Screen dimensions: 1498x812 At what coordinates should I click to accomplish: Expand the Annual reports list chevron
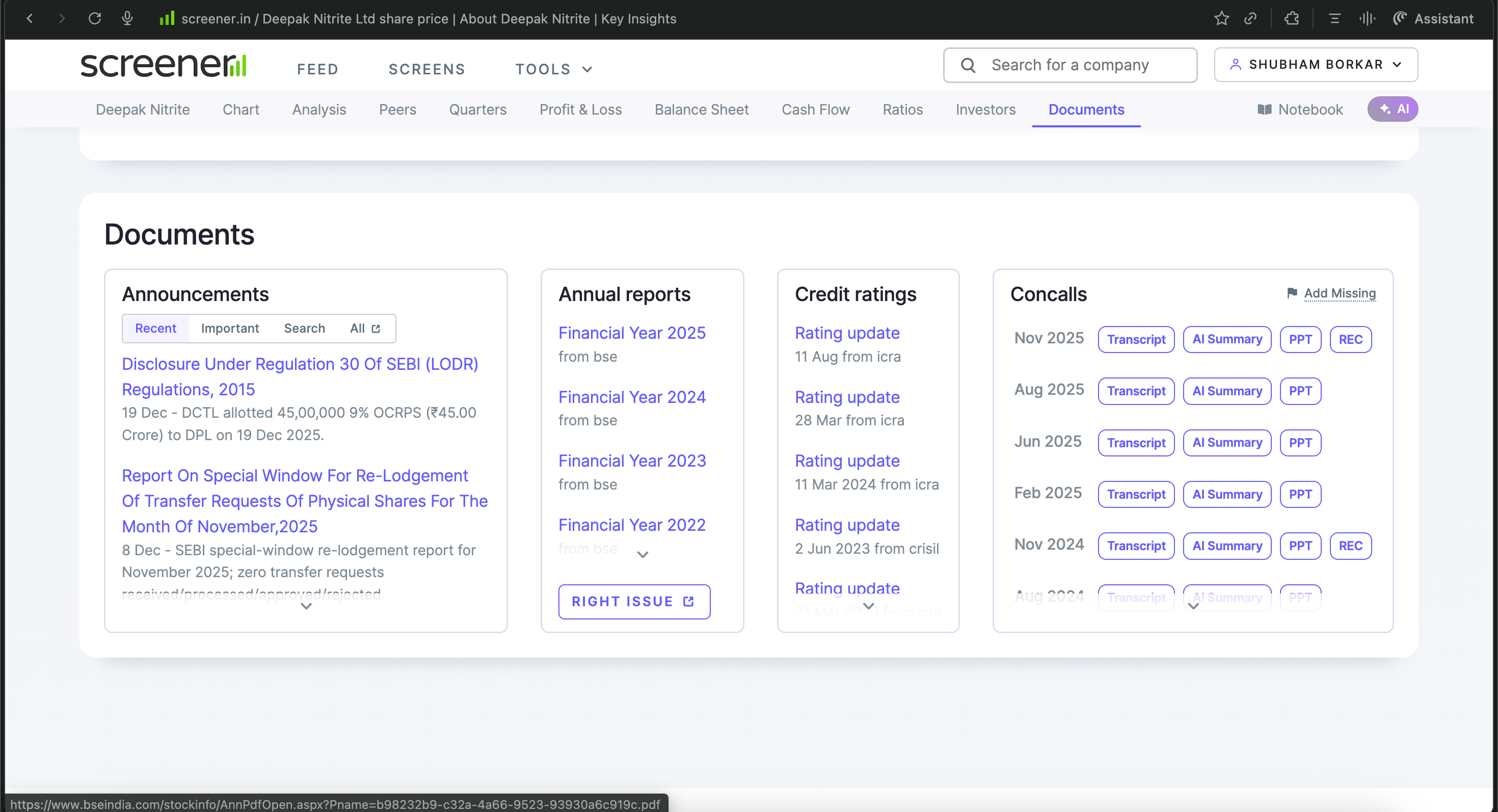pos(642,555)
